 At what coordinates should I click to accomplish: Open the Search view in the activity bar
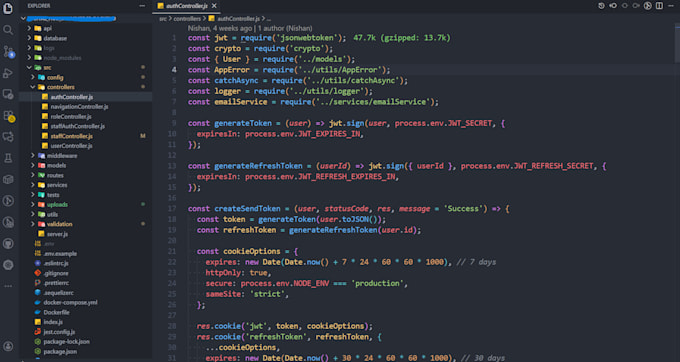click(x=8, y=30)
